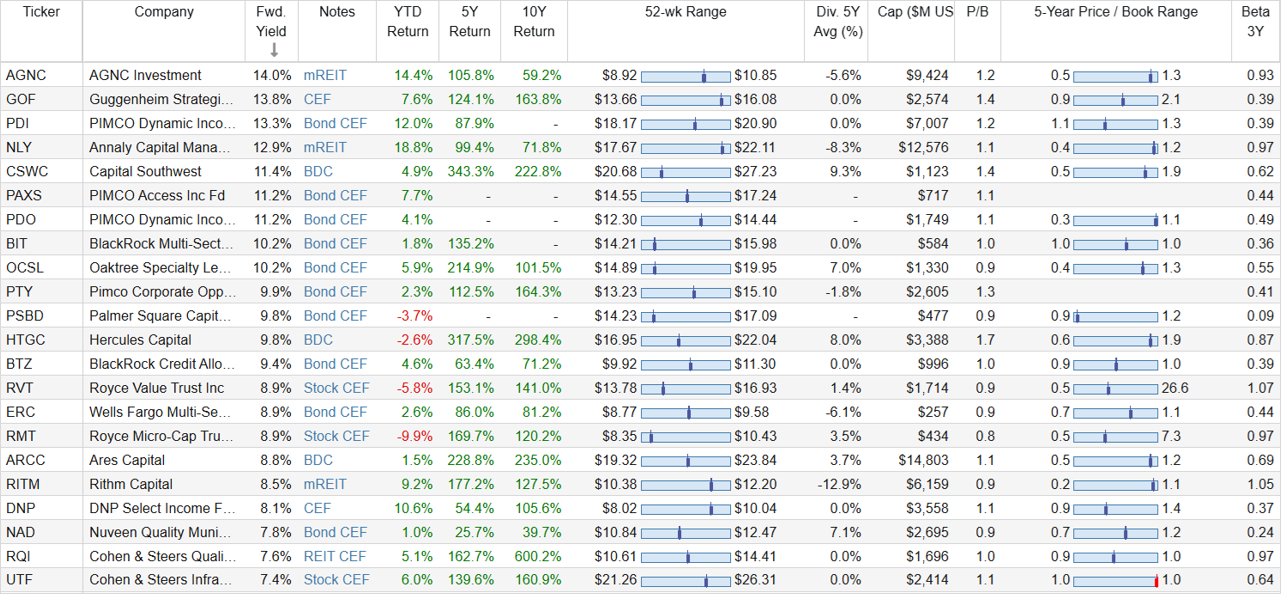Click the Beta 3Y column header
1281x594 pixels.
tap(1256, 21)
